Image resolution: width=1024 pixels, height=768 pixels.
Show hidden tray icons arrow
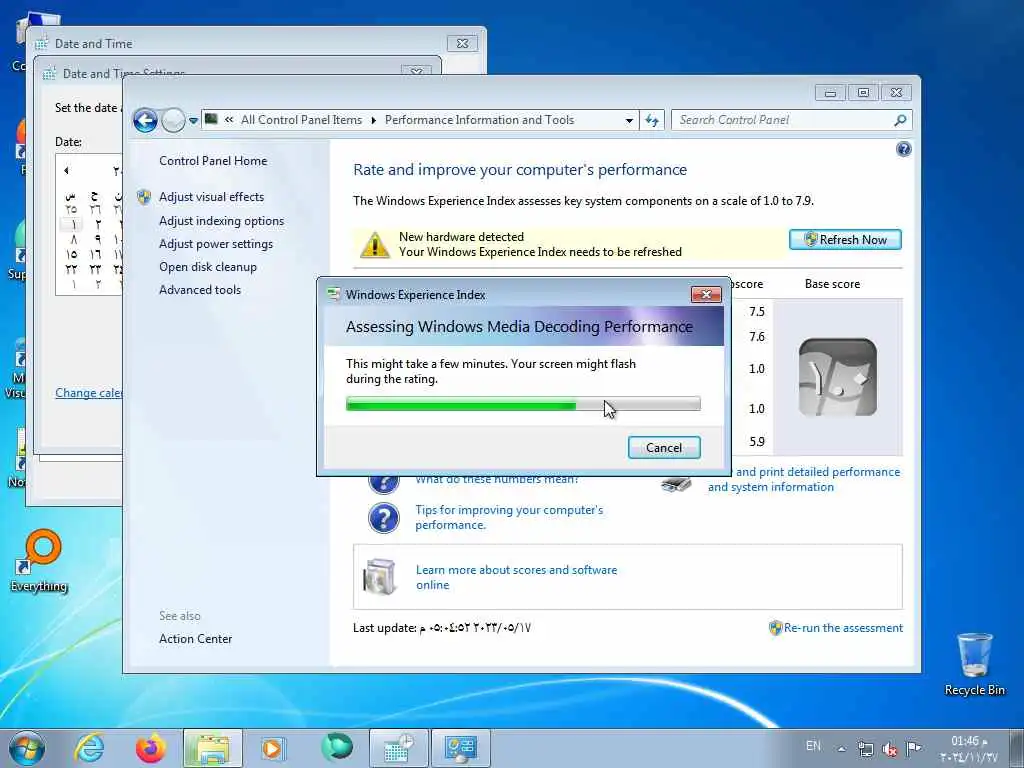pos(842,749)
